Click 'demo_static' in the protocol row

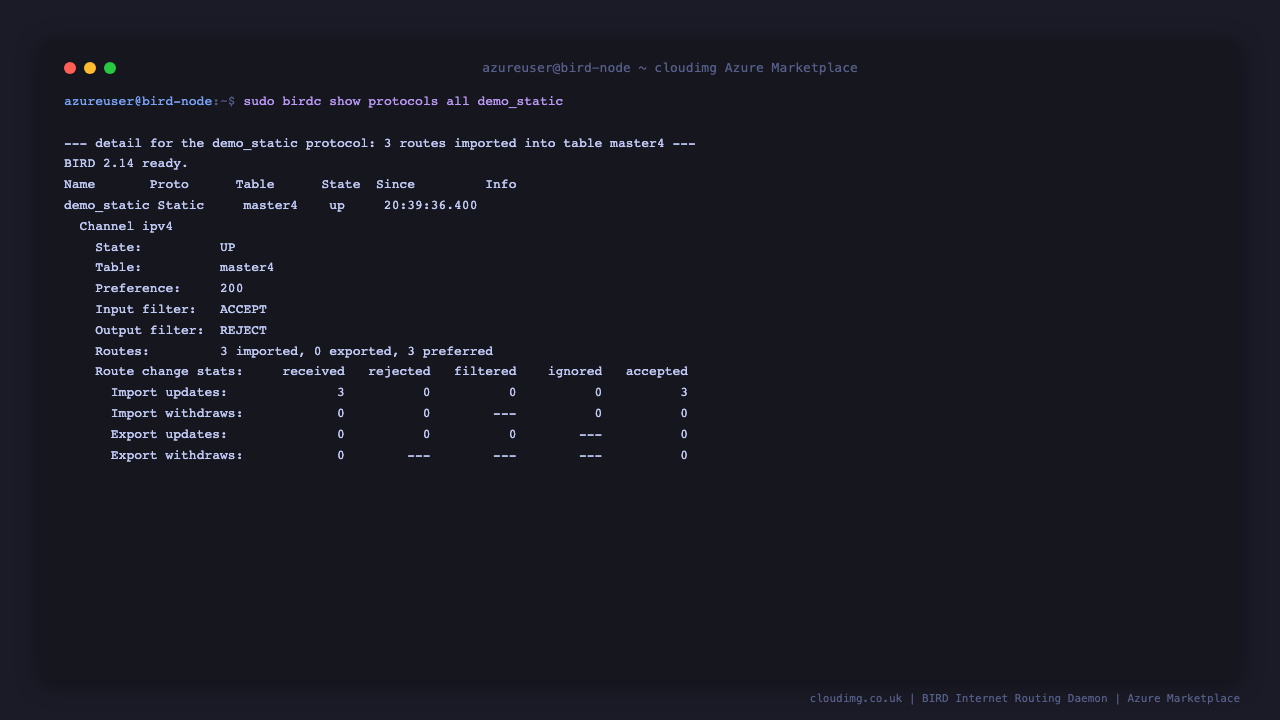click(x=107, y=205)
